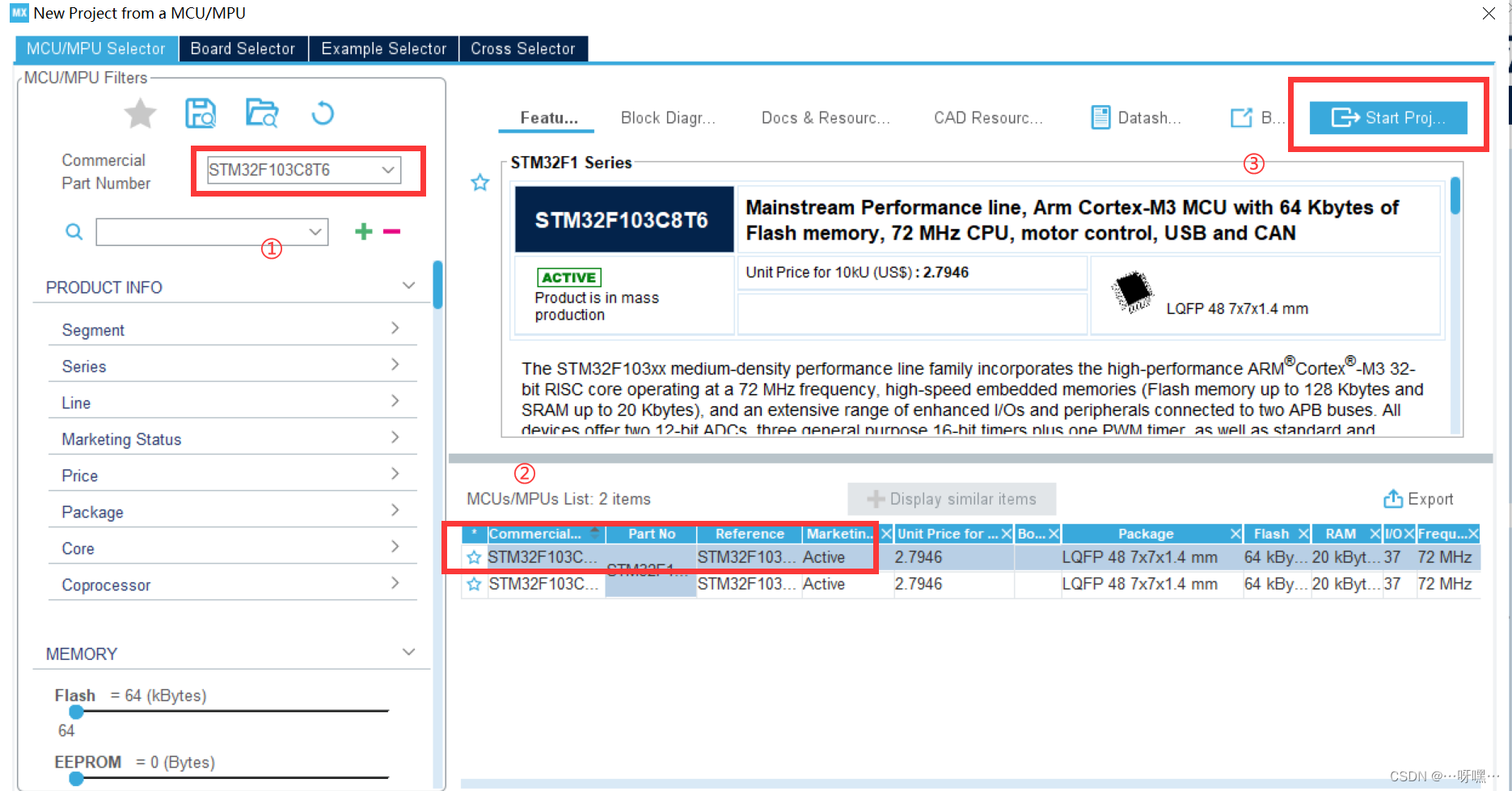Favorite the second STM32F103C list row star

tap(474, 584)
